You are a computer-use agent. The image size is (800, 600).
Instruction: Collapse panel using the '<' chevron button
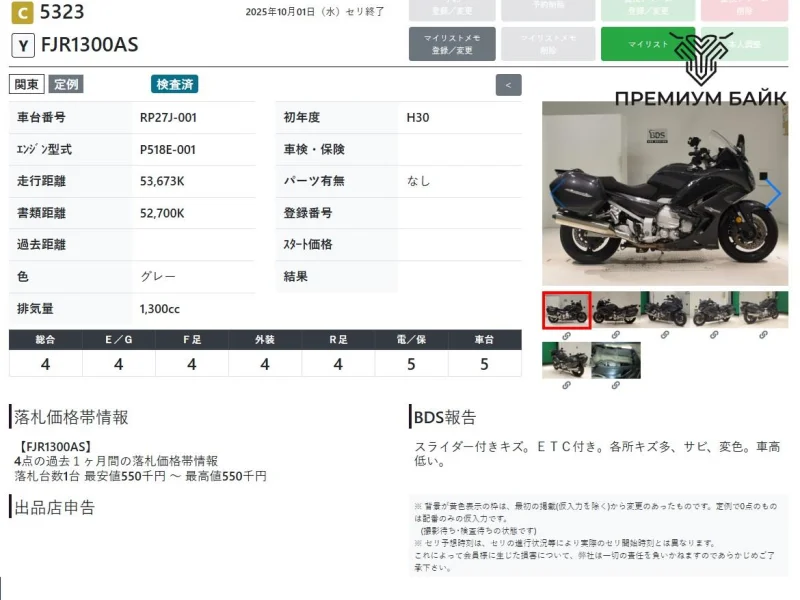508,85
